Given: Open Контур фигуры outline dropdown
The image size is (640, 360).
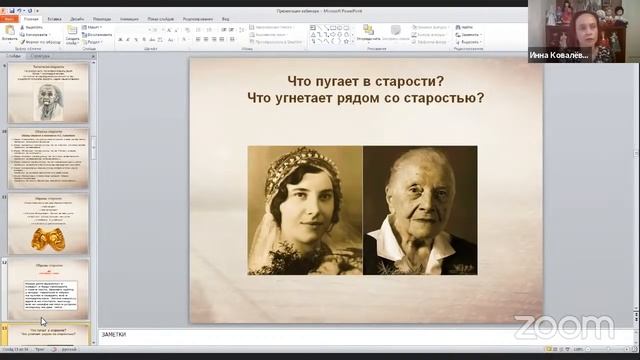Looking at the screenshot, I should 430,35.
